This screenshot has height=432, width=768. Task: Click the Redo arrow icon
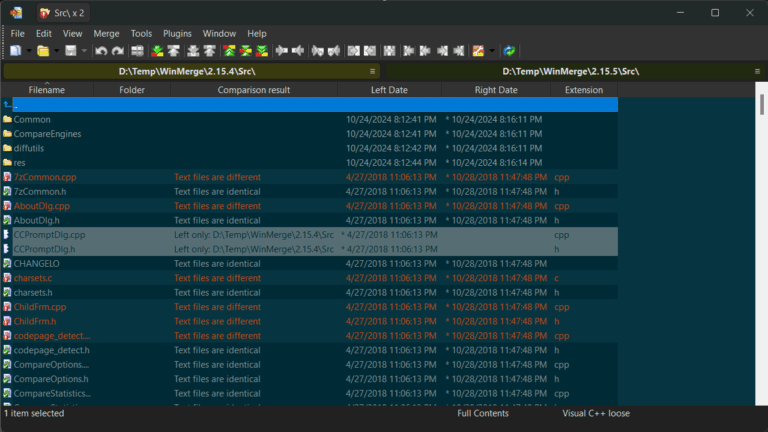point(118,51)
